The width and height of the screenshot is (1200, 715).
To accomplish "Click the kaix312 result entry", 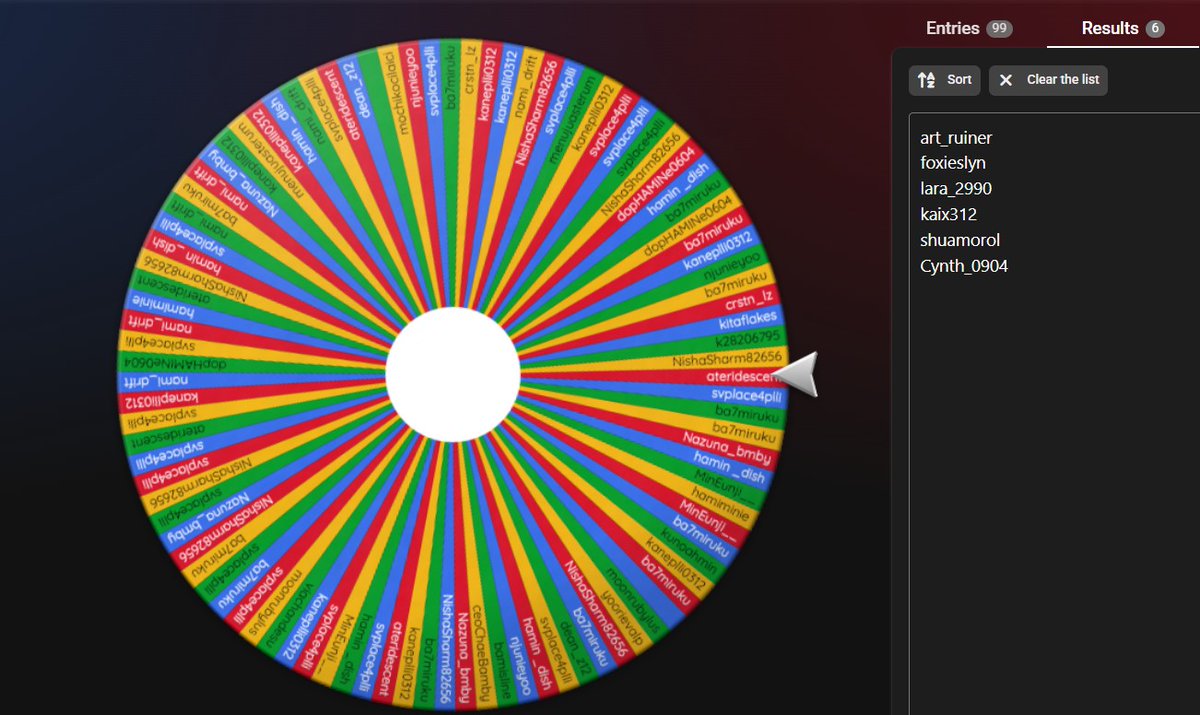I will (948, 215).
